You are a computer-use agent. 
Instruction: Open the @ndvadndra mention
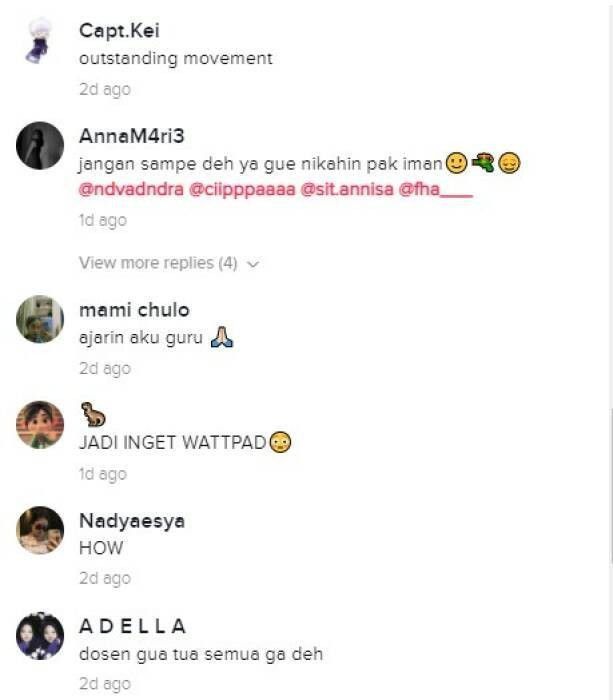point(131,189)
